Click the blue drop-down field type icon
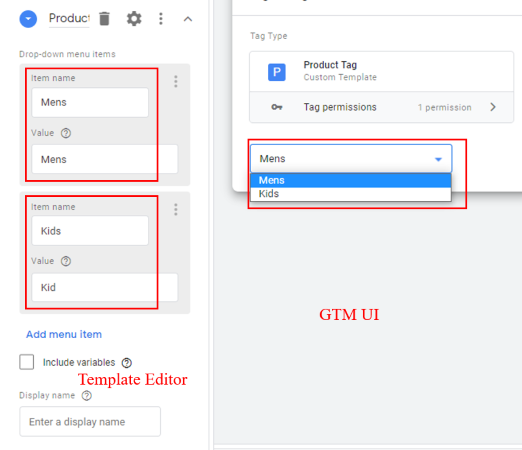Image resolution: width=522 pixels, height=450 pixels. coord(28,19)
